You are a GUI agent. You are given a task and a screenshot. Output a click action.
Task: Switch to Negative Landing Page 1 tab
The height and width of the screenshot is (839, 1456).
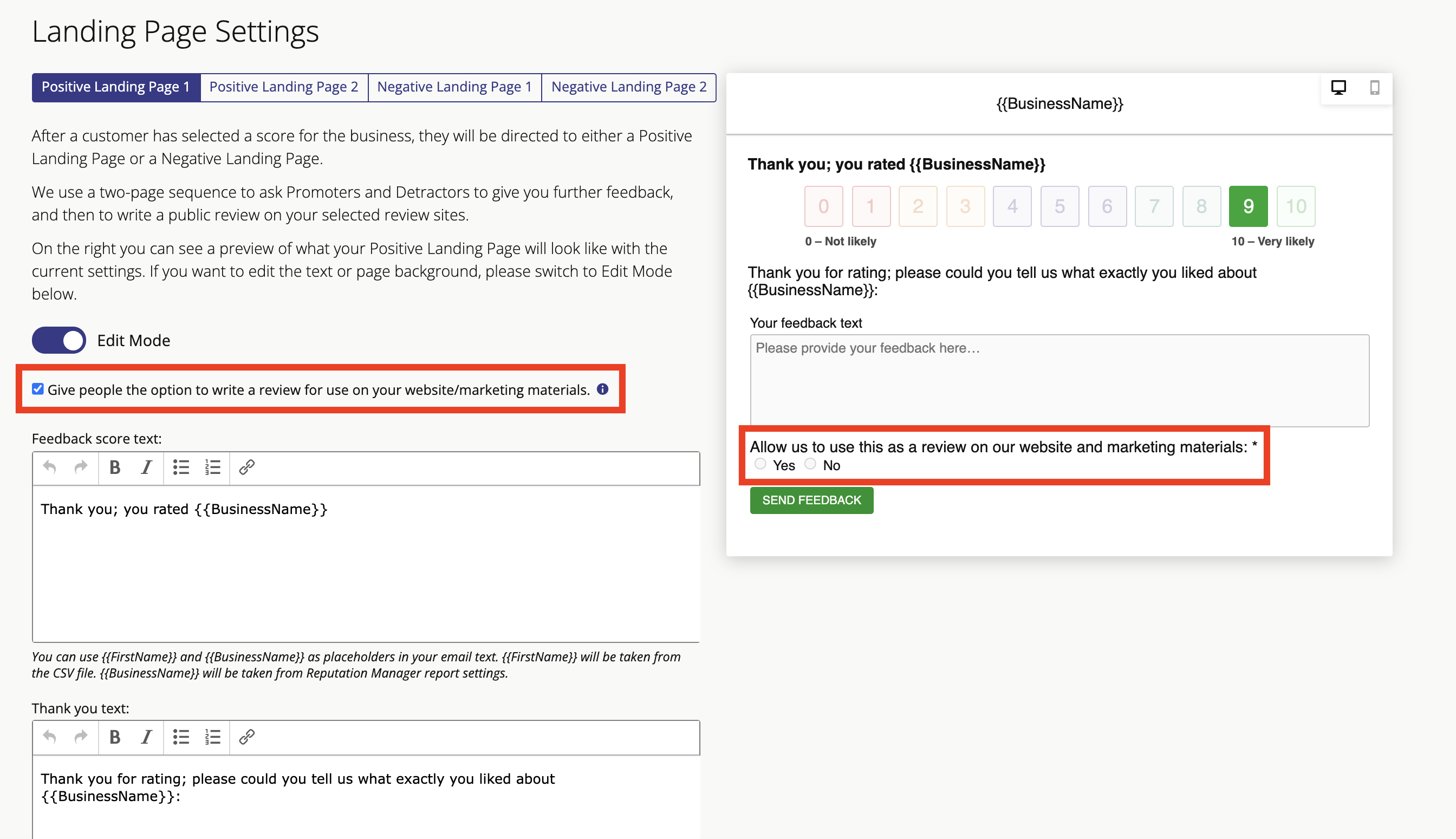click(454, 87)
